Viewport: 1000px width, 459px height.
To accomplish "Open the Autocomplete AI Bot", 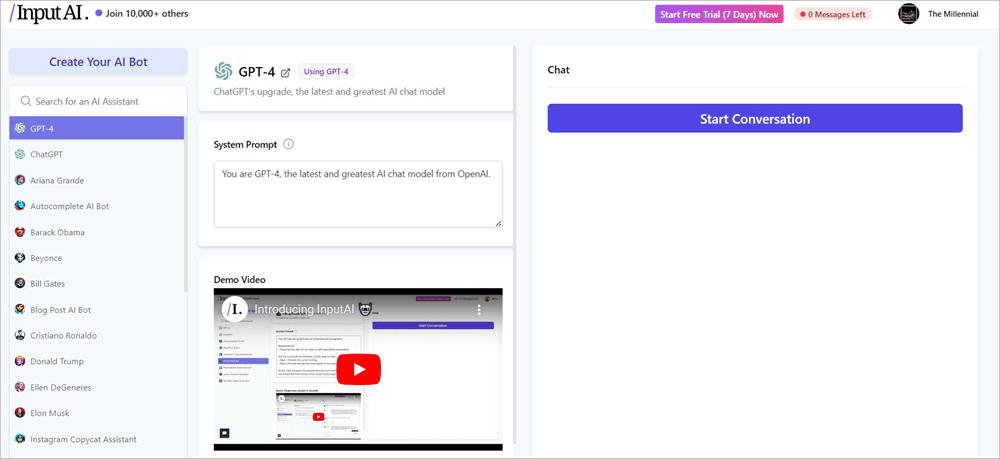I will point(68,206).
